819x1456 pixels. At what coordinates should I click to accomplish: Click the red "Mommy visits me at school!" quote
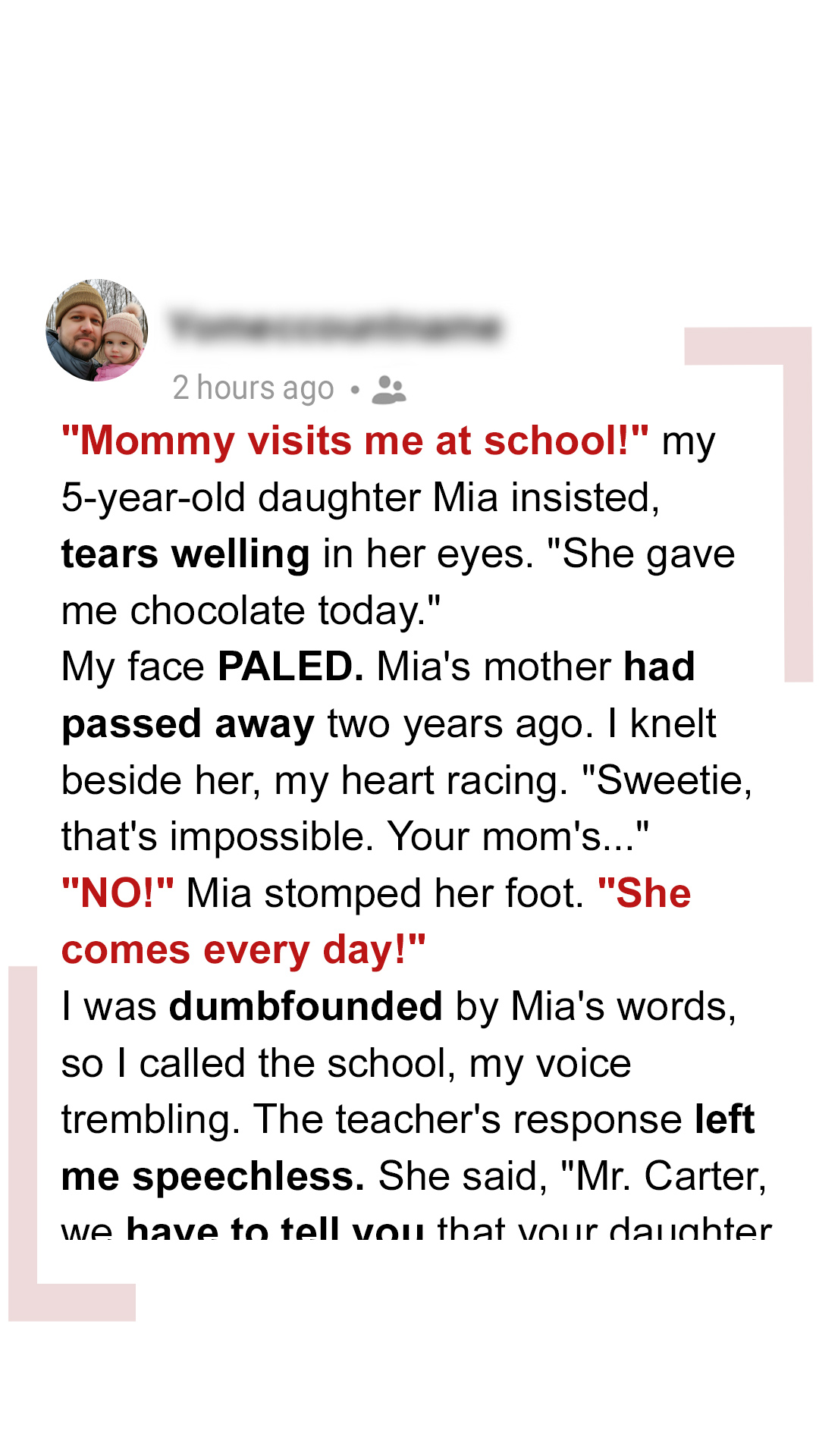[x=355, y=441]
